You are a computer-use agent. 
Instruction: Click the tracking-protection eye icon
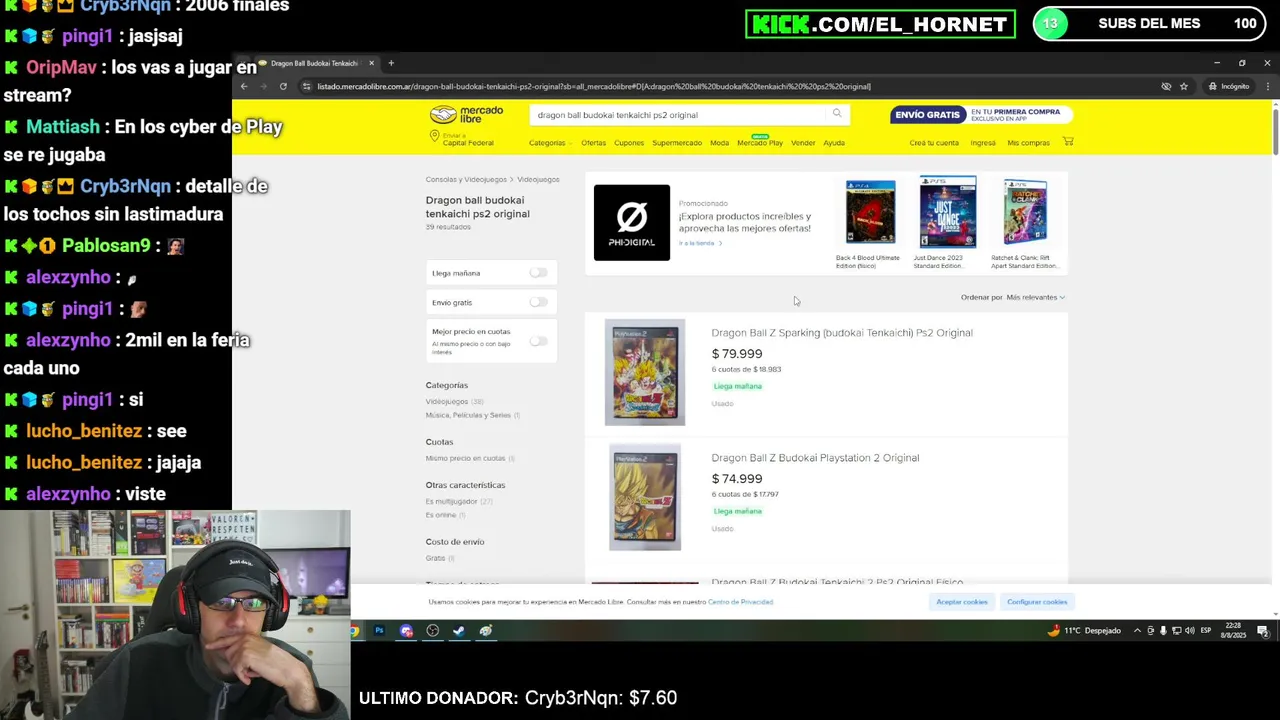[1166, 86]
